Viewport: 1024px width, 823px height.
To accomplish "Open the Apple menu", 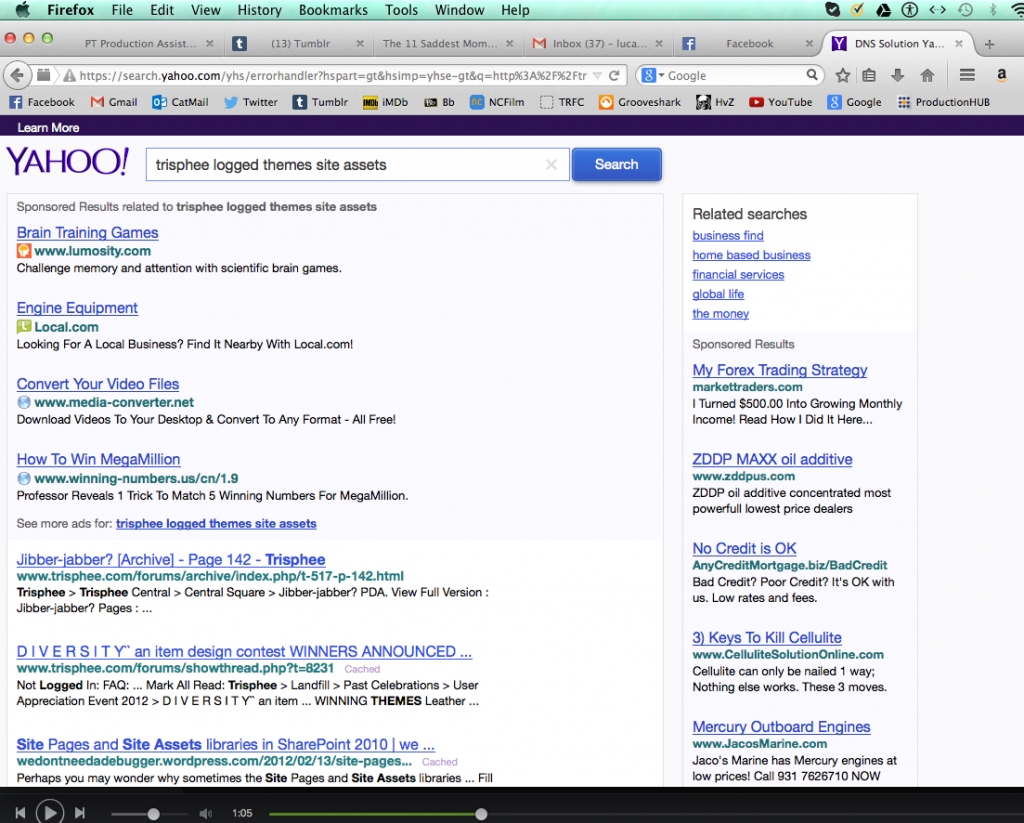I will [x=23, y=10].
